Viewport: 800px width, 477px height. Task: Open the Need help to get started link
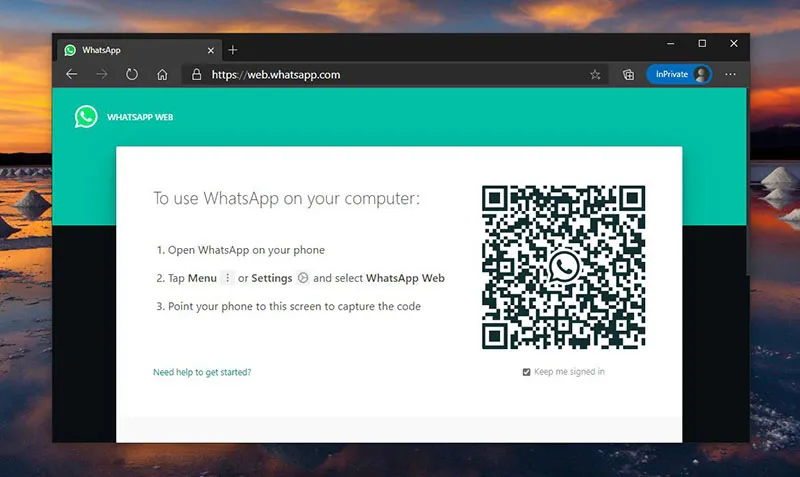[x=202, y=372]
